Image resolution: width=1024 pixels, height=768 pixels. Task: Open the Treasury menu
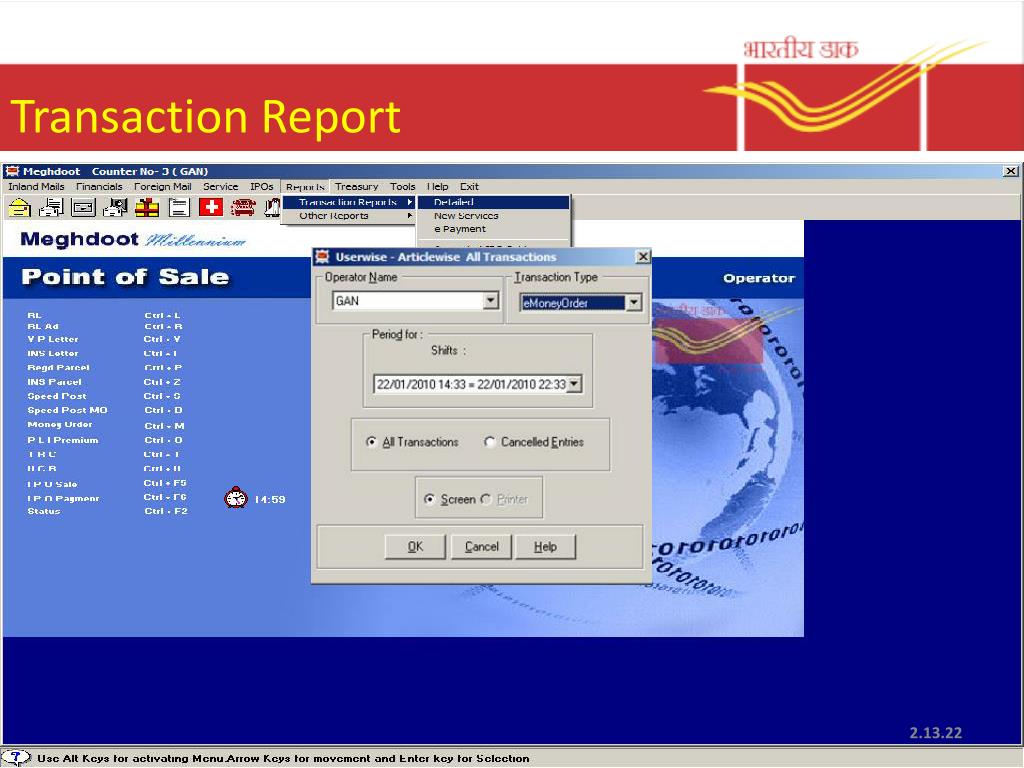[357, 187]
